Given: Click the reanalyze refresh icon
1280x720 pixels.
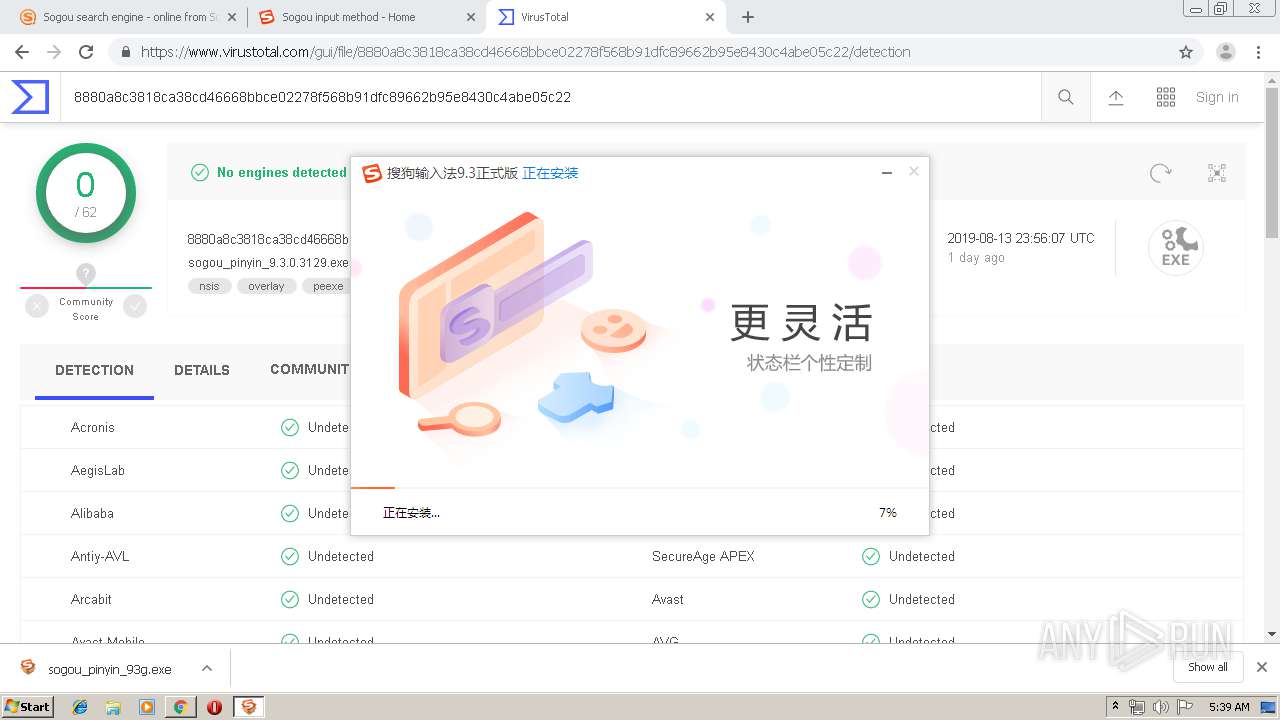Looking at the screenshot, I should click(1160, 173).
